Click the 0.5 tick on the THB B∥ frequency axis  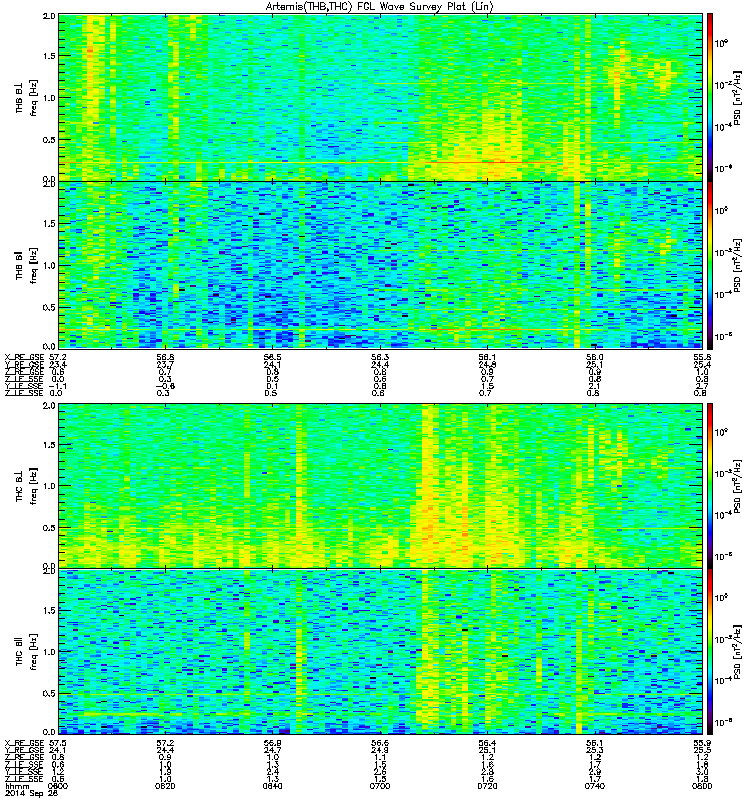49,307
